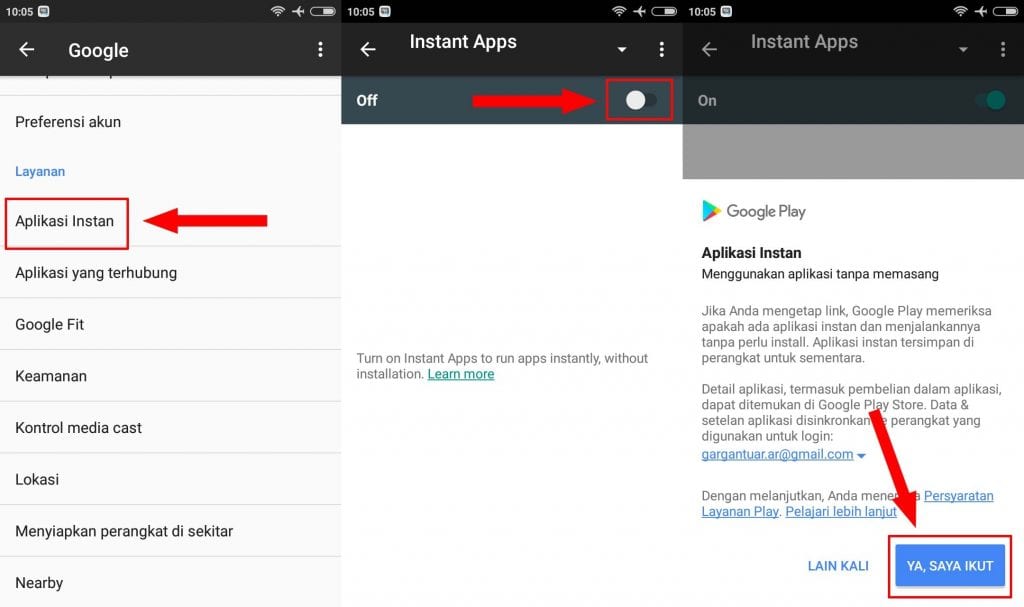Open the Google Fit menu item

click(x=49, y=325)
